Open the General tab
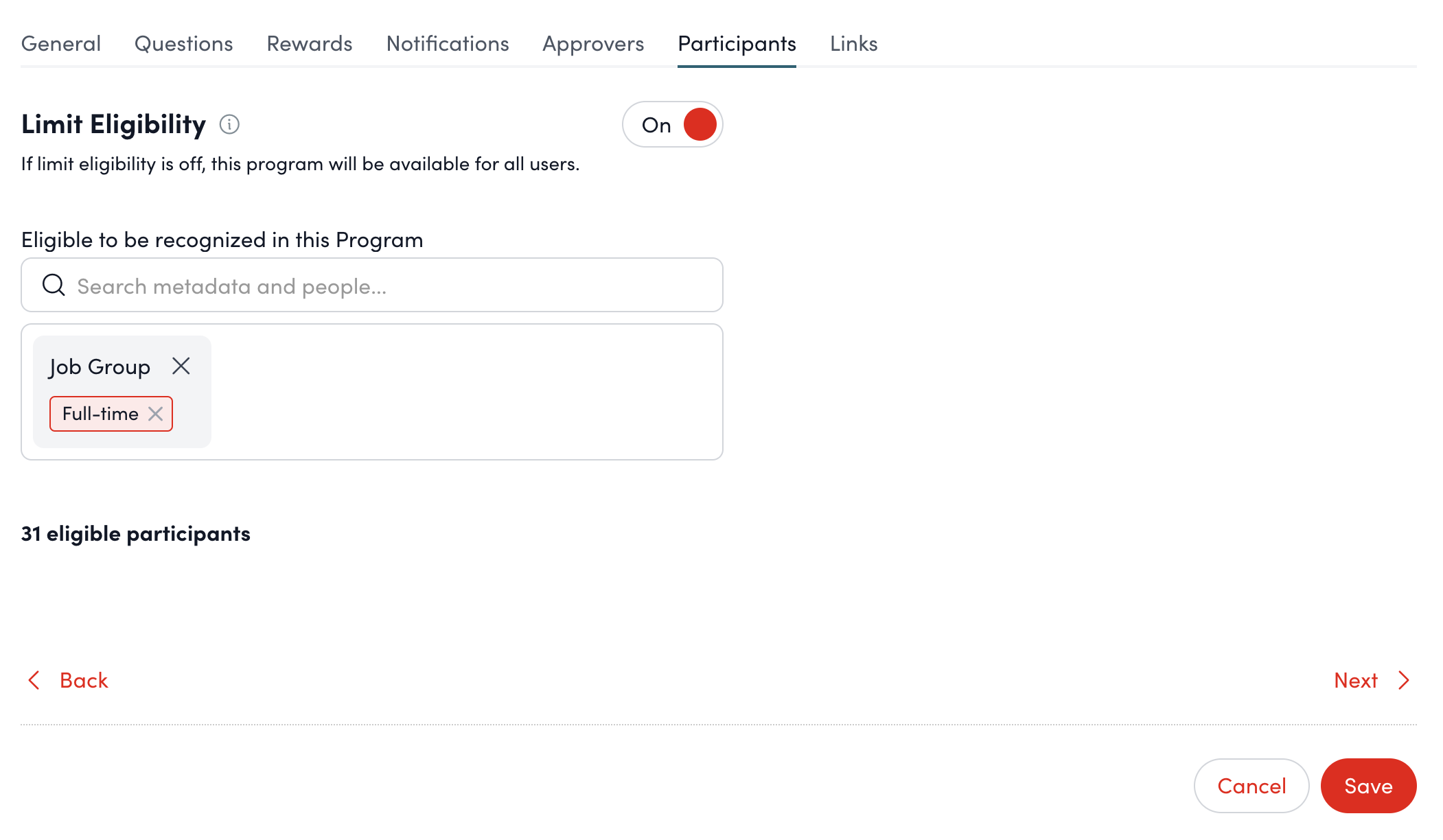 [x=61, y=43]
